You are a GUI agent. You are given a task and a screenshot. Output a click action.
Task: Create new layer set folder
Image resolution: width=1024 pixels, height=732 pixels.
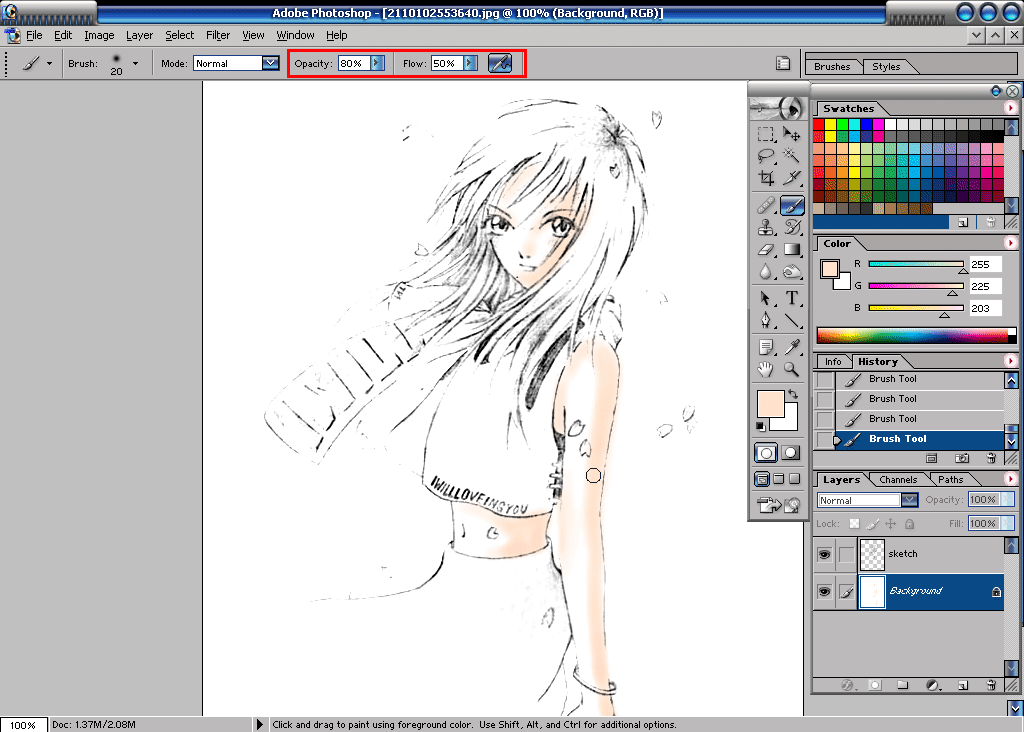(903, 685)
